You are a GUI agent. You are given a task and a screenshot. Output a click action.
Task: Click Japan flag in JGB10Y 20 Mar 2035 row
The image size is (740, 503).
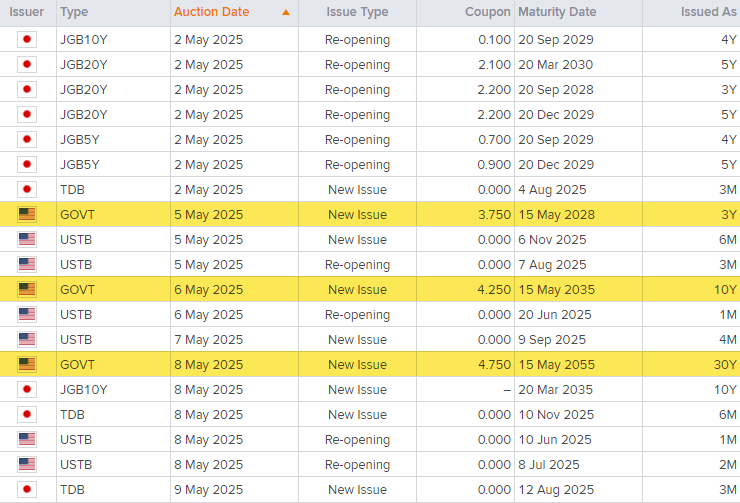pyautogui.click(x=27, y=389)
